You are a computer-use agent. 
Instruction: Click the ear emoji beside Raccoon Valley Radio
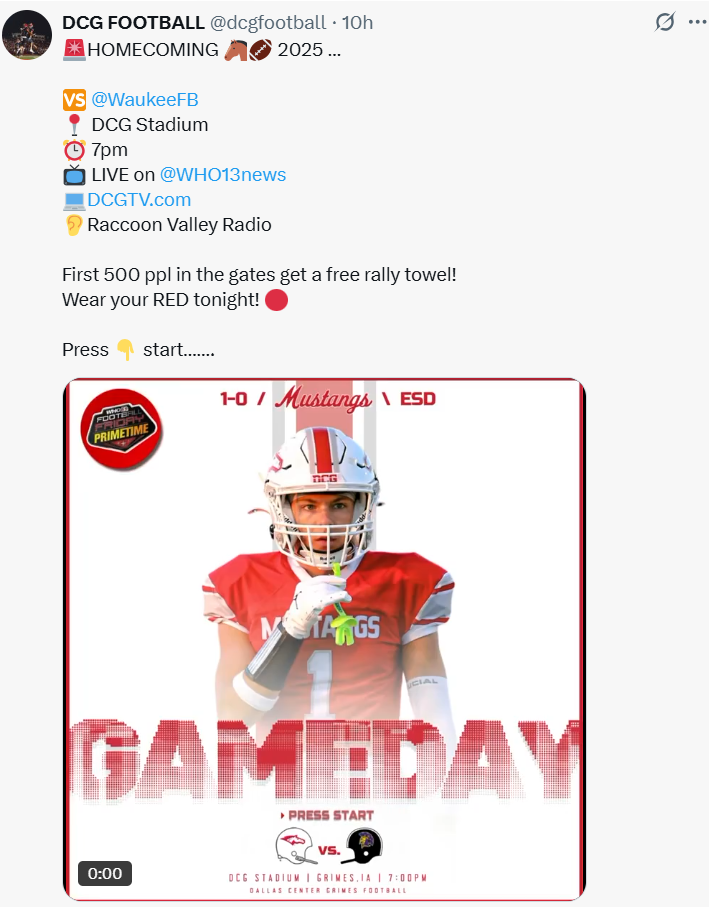(74, 225)
